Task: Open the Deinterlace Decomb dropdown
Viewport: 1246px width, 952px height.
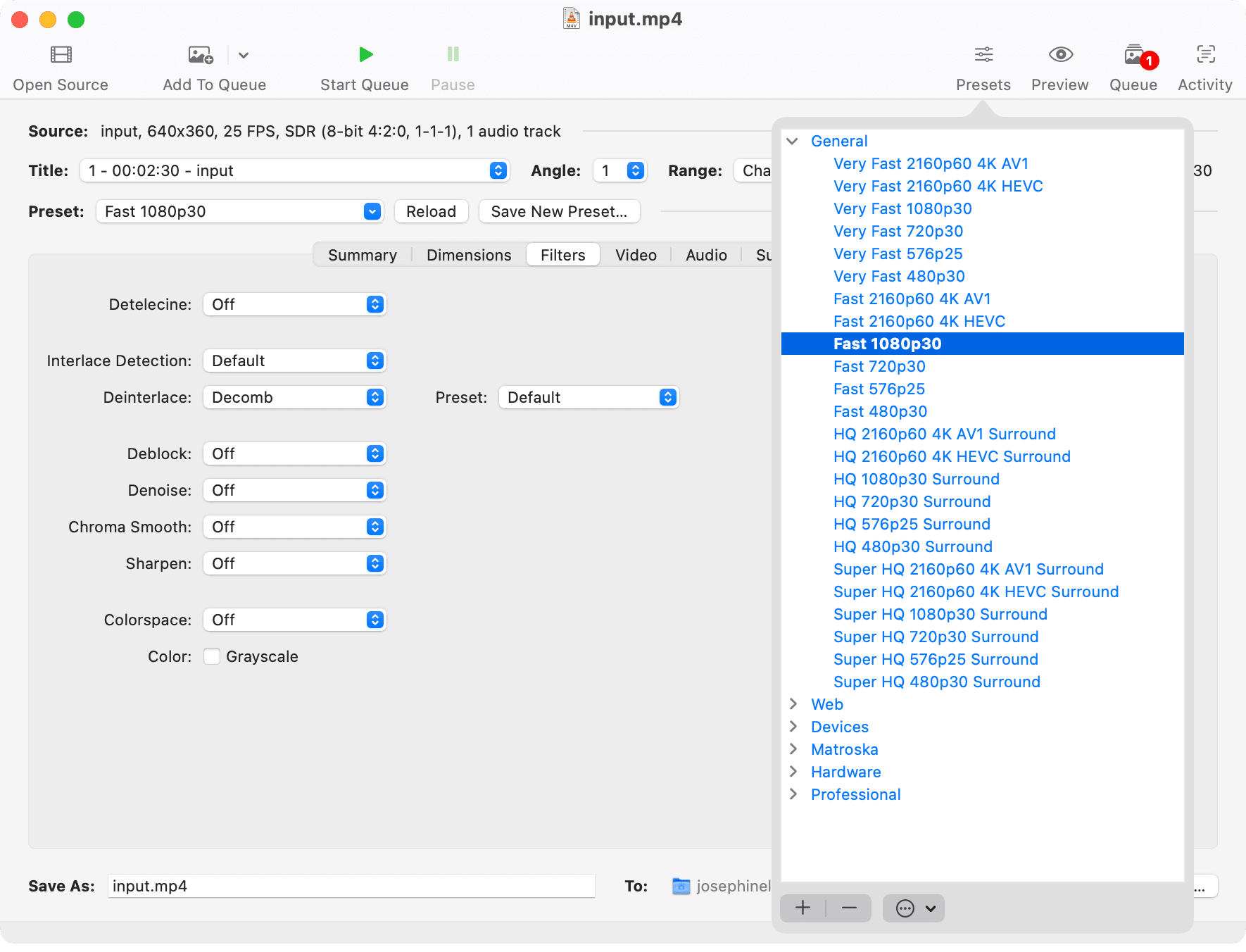Action: click(x=294, y=397)
